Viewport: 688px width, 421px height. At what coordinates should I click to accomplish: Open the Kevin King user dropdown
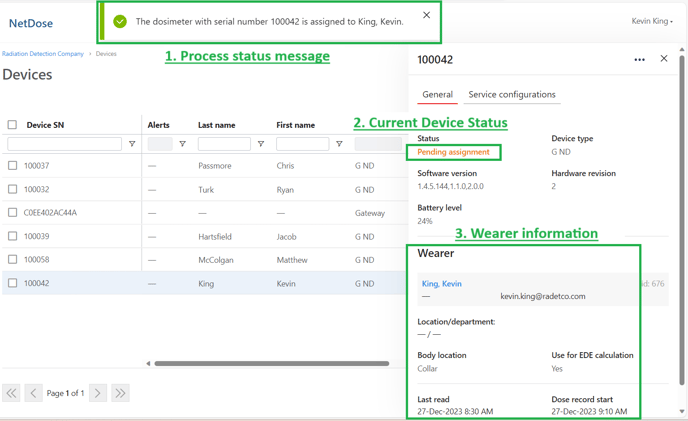652,21
